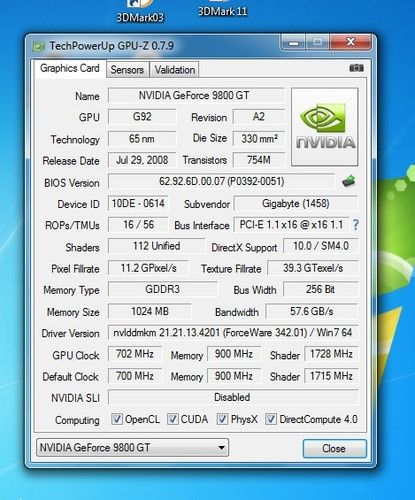
Task: Click the A2 revision value
Action: pyautogui.click(x=259, y=117)
